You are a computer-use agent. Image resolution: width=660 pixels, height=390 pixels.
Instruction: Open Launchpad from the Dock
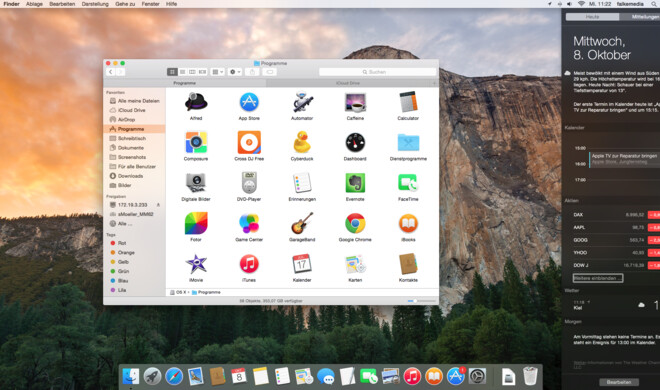tap(152, 376)
